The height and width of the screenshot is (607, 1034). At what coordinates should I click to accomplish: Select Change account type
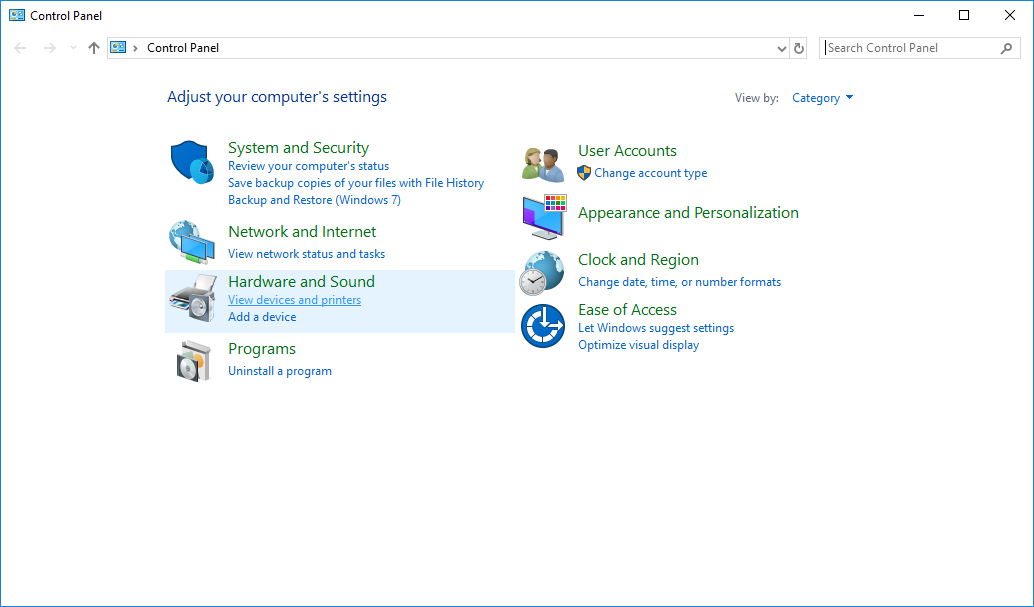(650, 173)
